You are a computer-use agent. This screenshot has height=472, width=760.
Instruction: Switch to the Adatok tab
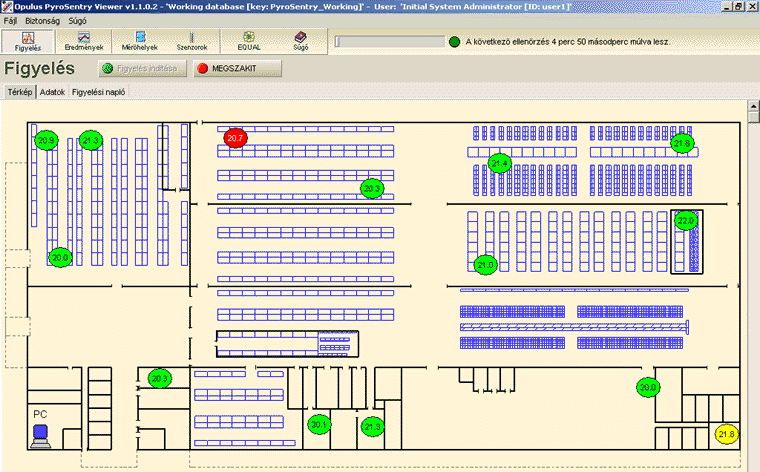coord(52,92)
